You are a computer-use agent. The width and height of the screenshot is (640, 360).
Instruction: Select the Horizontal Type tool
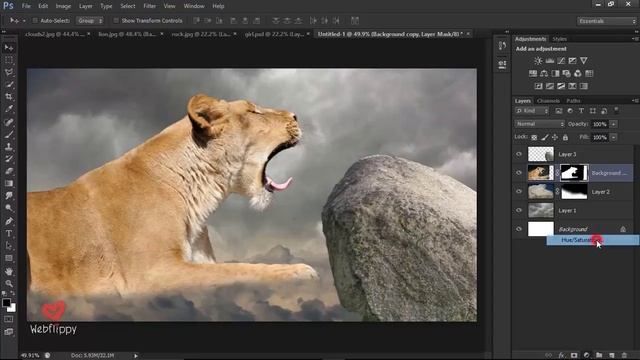9,233
